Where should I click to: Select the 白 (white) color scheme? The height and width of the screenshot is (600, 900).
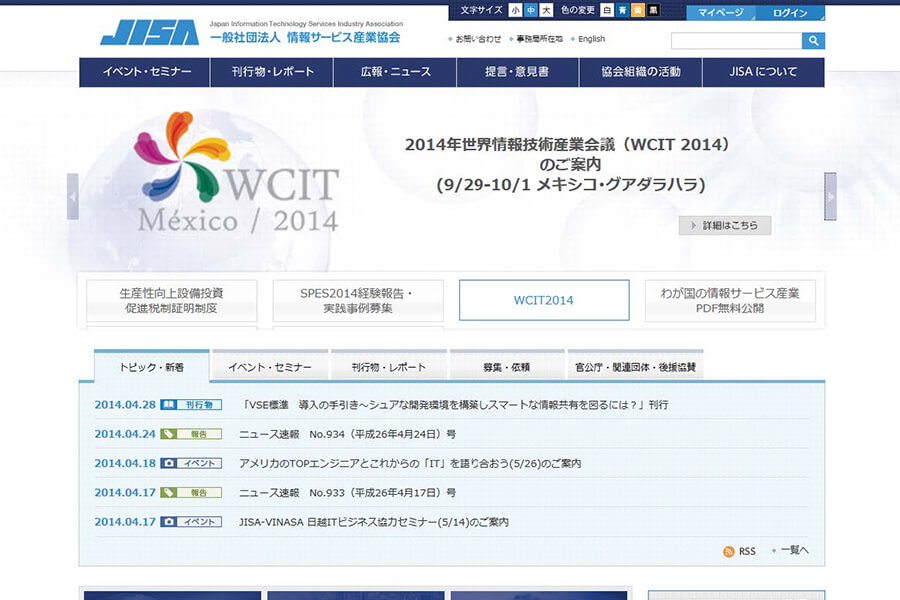(607, 10)
